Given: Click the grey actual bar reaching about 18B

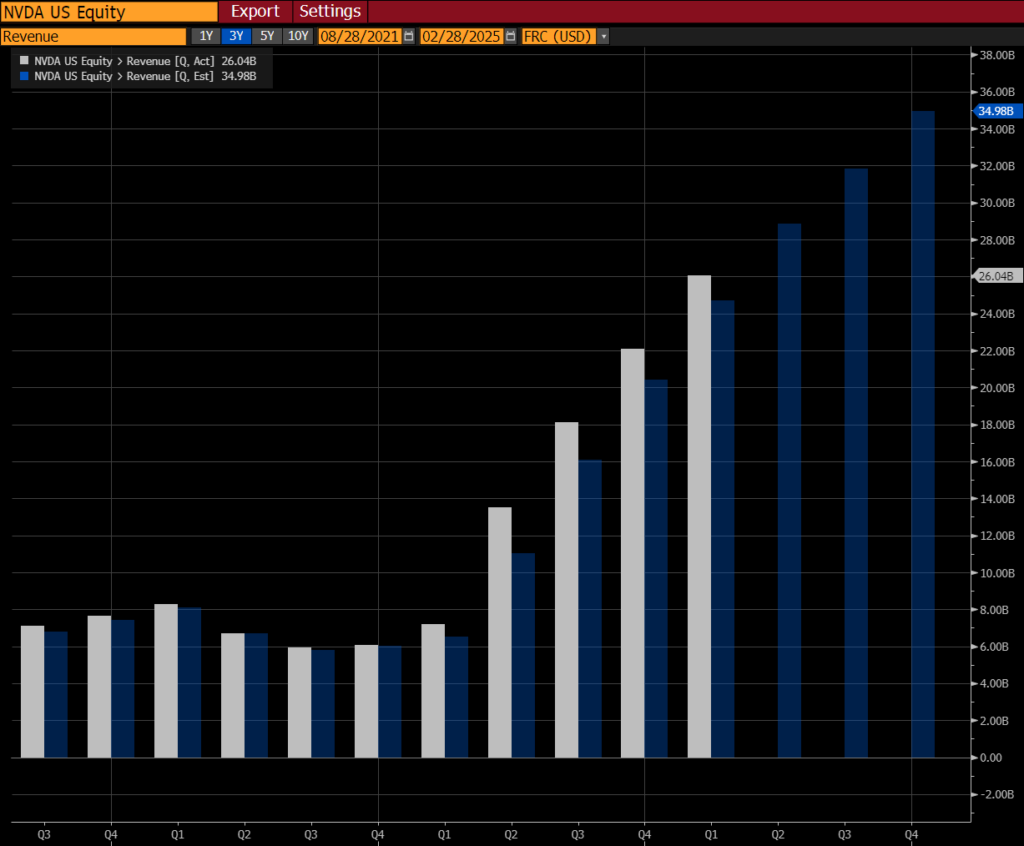Looking at the screenshot, I should [x=567, y=590].
